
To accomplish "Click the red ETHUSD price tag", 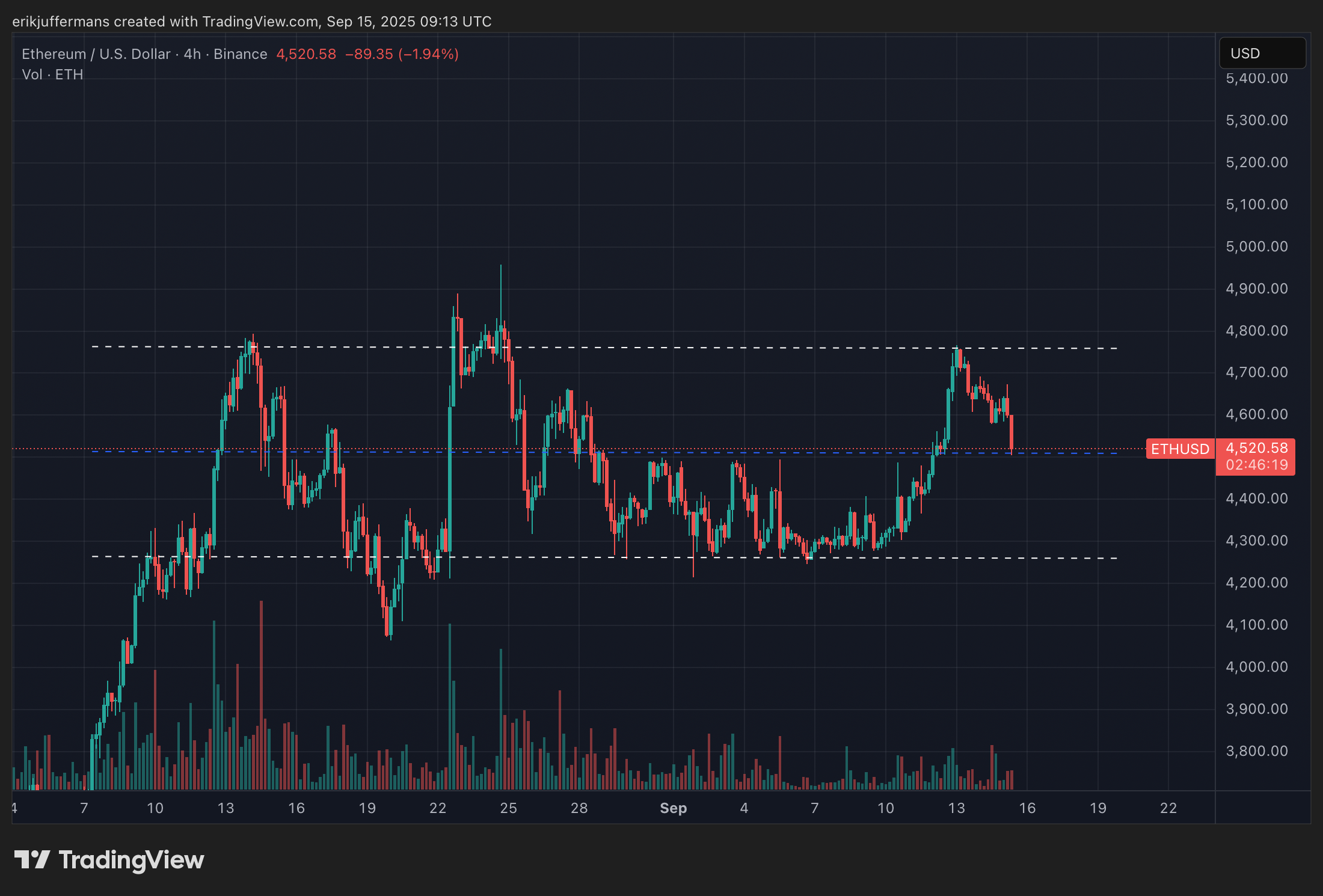I will point(1179,449).
